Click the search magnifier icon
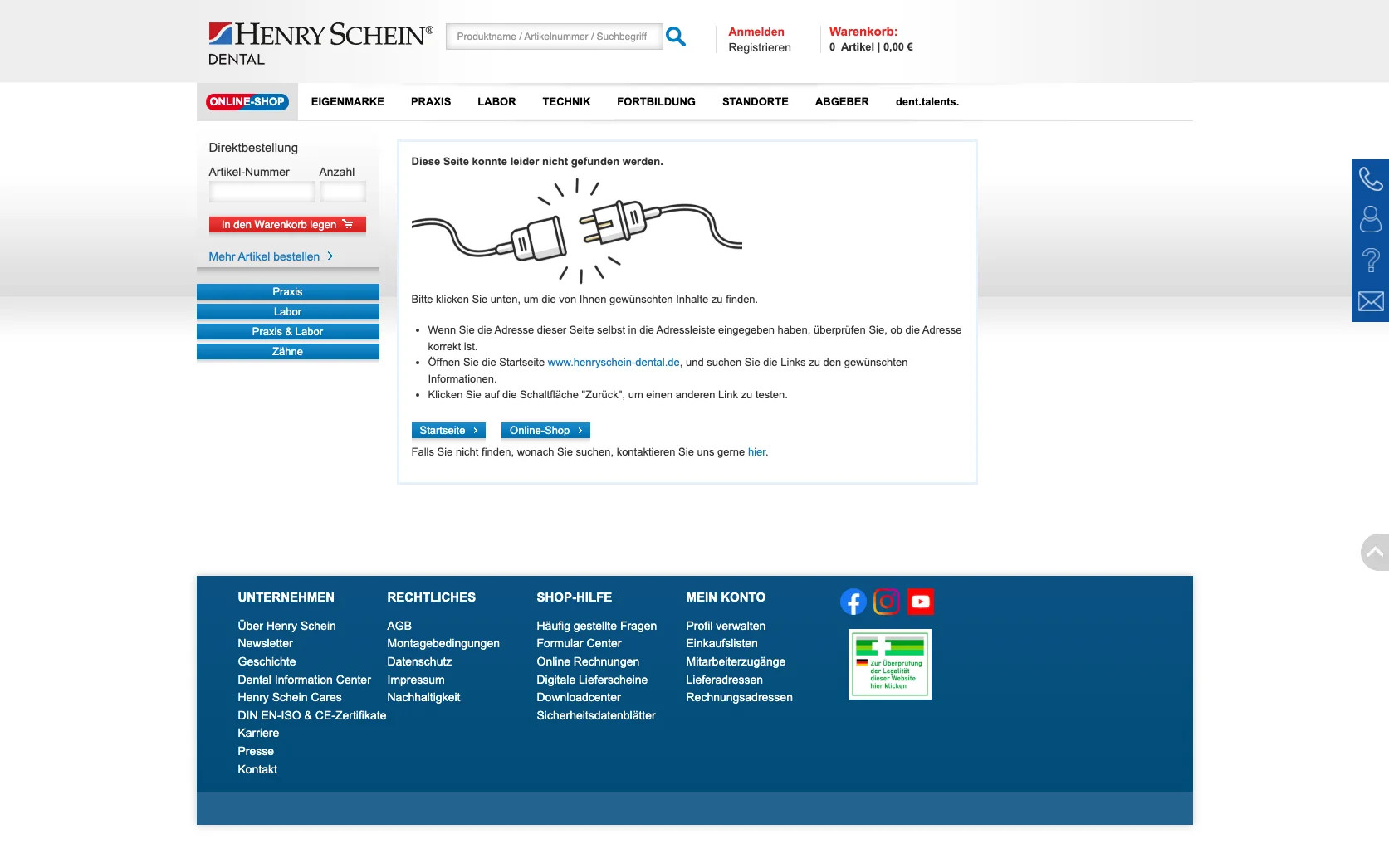Screen dimensions: 1389x868 676,37
